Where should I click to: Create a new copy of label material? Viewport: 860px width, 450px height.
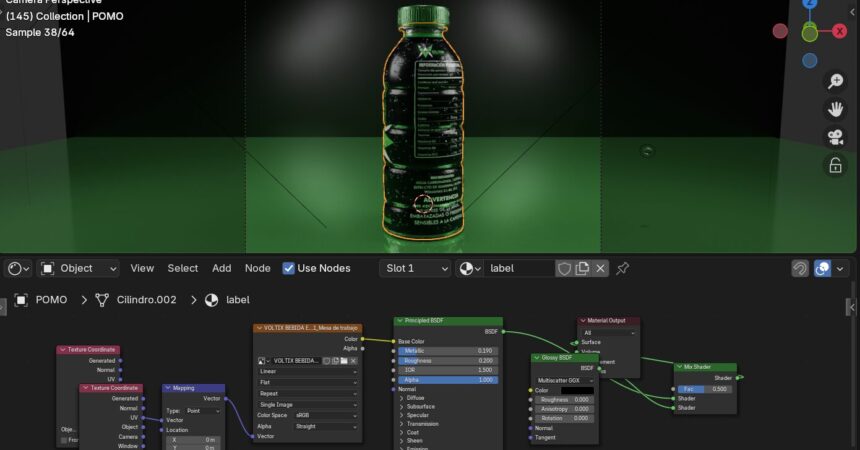click(x=582, y=268)
